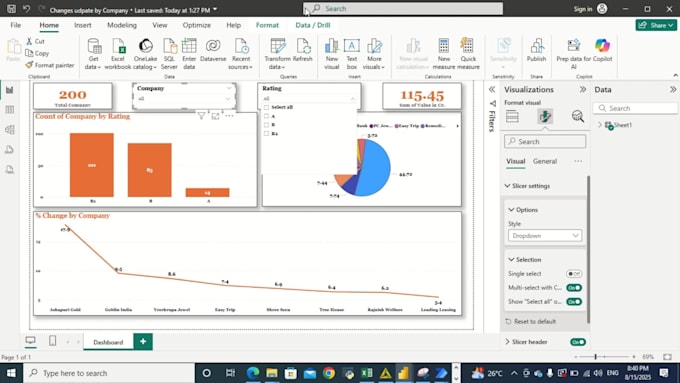Image resolution: width=680 pixels, height=383 pixels.
Task: Collapse the Selection section
Action: coord(511,259)
